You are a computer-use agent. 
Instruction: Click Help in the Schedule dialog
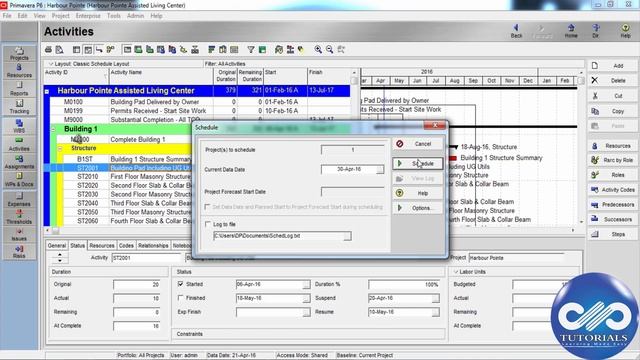[418, 193]
